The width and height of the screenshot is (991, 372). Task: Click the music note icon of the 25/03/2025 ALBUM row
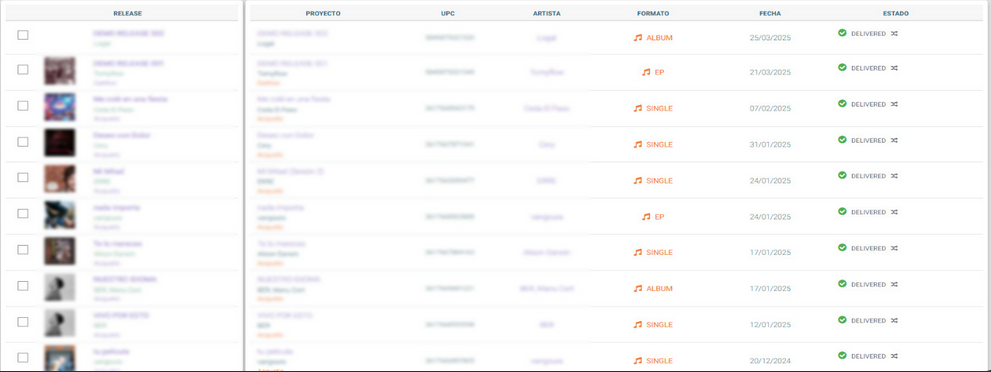click(638, 38)
